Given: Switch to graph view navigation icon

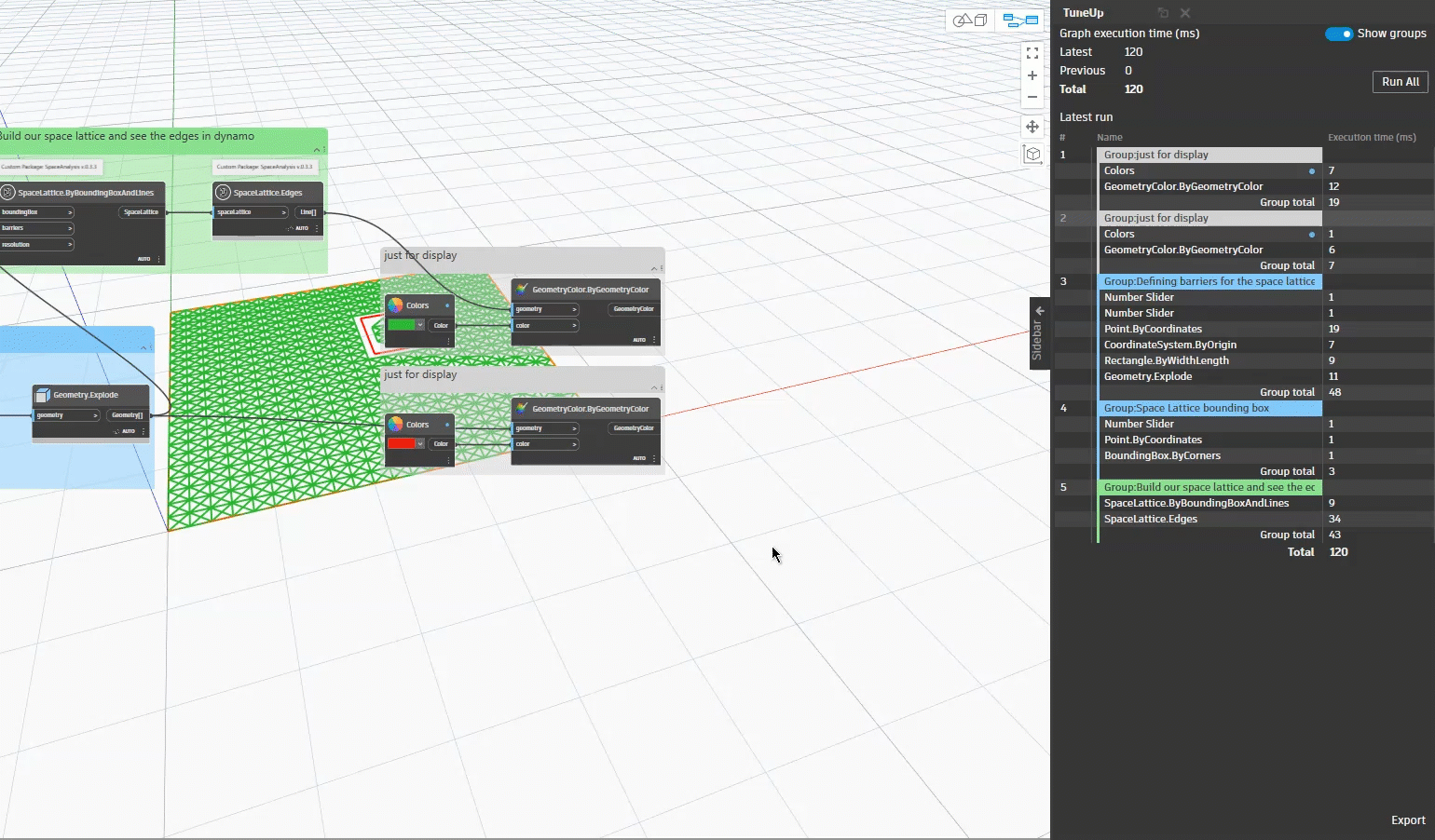Looking at the screenshot, I should [x=1020, y=20].
